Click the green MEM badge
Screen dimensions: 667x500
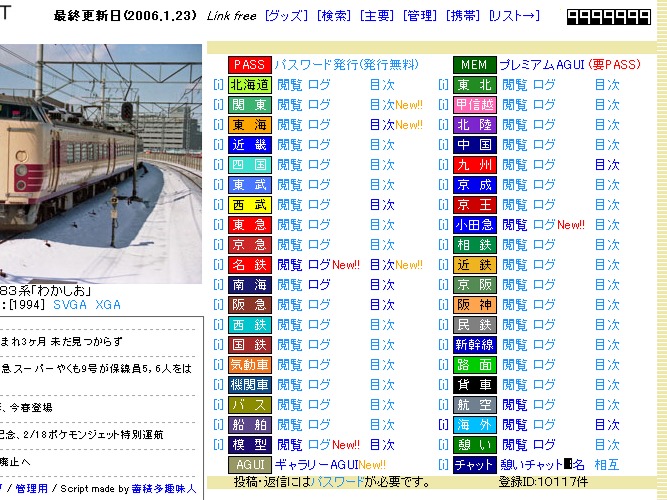pyautogui.click(x=474, y=65)
